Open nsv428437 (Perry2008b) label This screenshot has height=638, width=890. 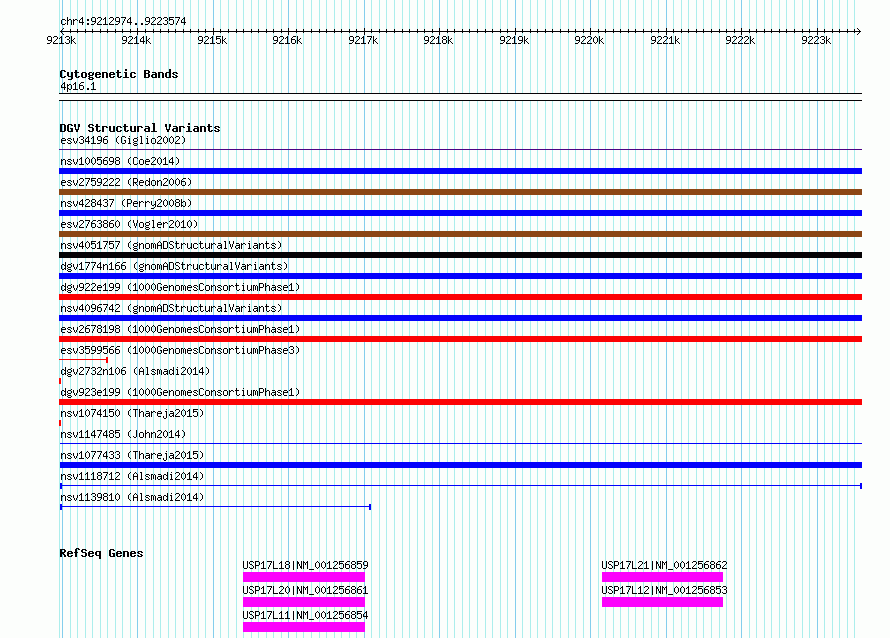coord(126,203)
